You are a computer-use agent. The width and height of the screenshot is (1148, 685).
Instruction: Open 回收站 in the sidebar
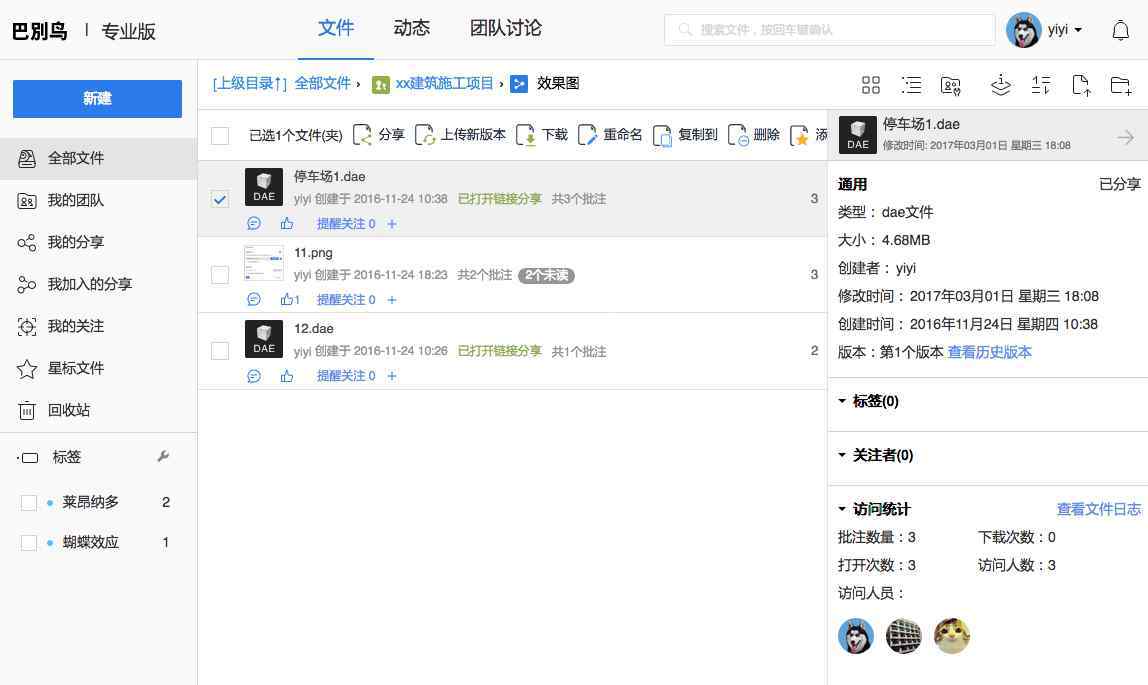point(69,410)
